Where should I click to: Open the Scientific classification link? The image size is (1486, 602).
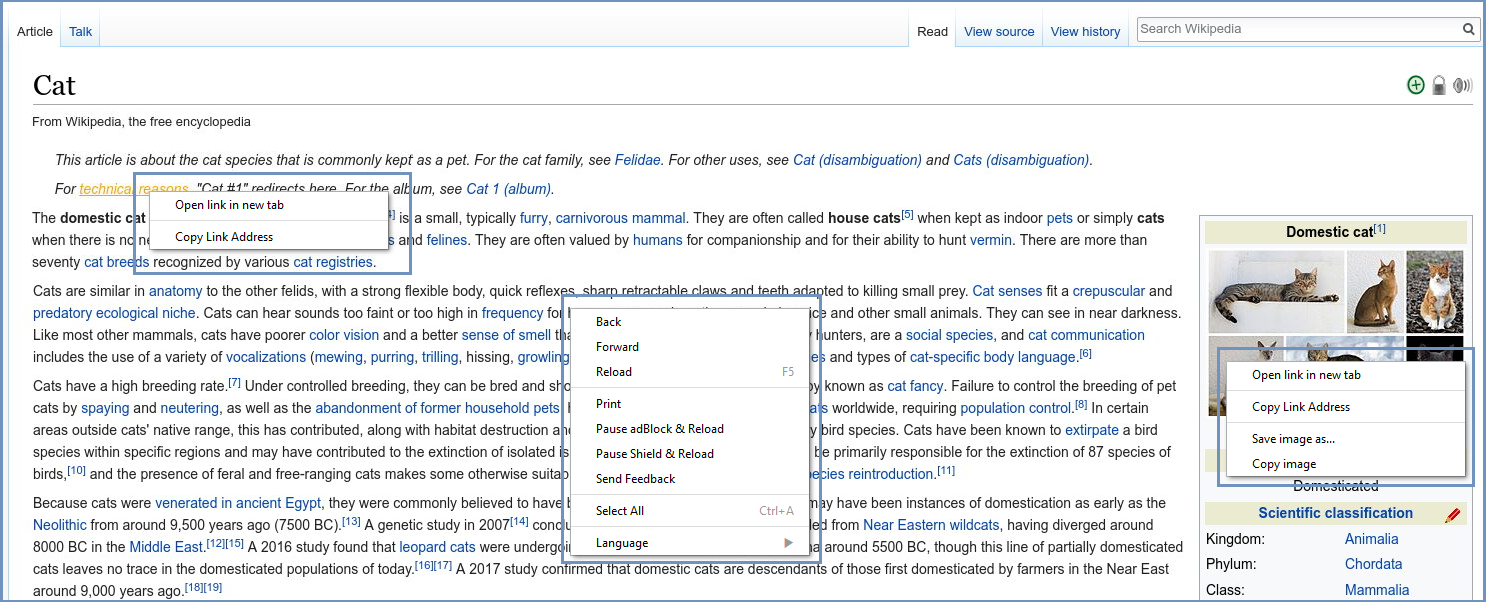pyautogui.click(x=1335, y=513)
